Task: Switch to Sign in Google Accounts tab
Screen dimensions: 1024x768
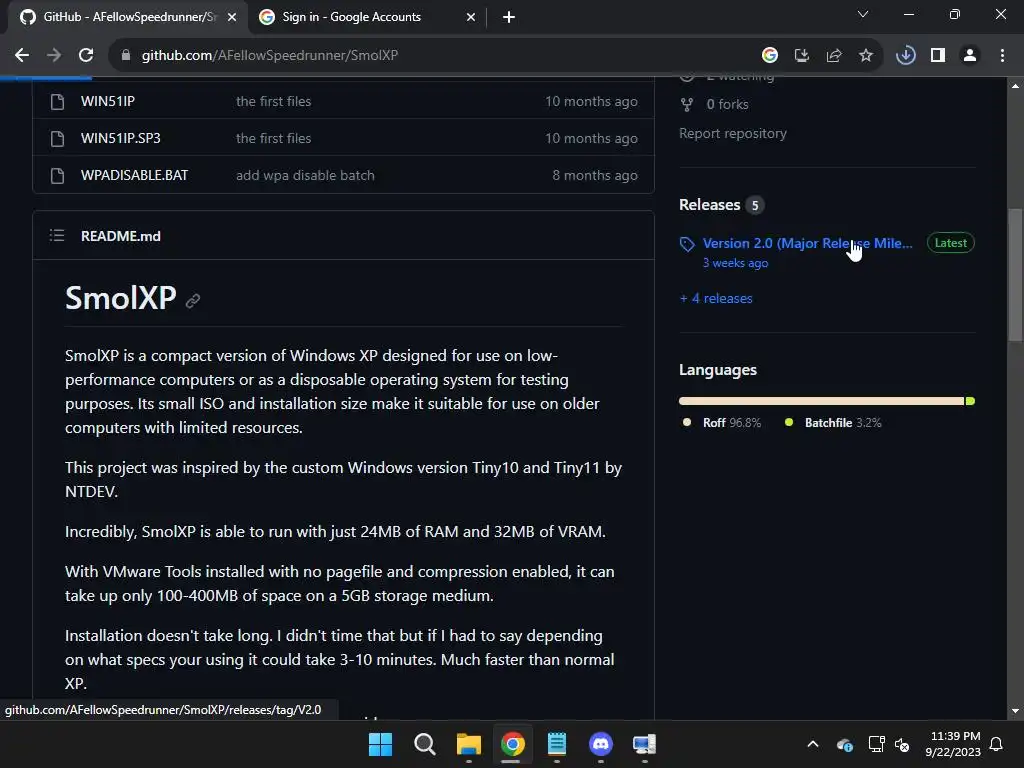Action: [368, 17]
